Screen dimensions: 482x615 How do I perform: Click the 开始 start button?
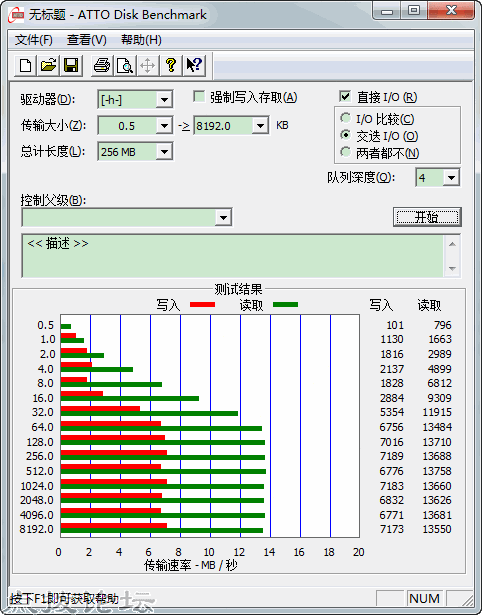(x=427, y=217)
